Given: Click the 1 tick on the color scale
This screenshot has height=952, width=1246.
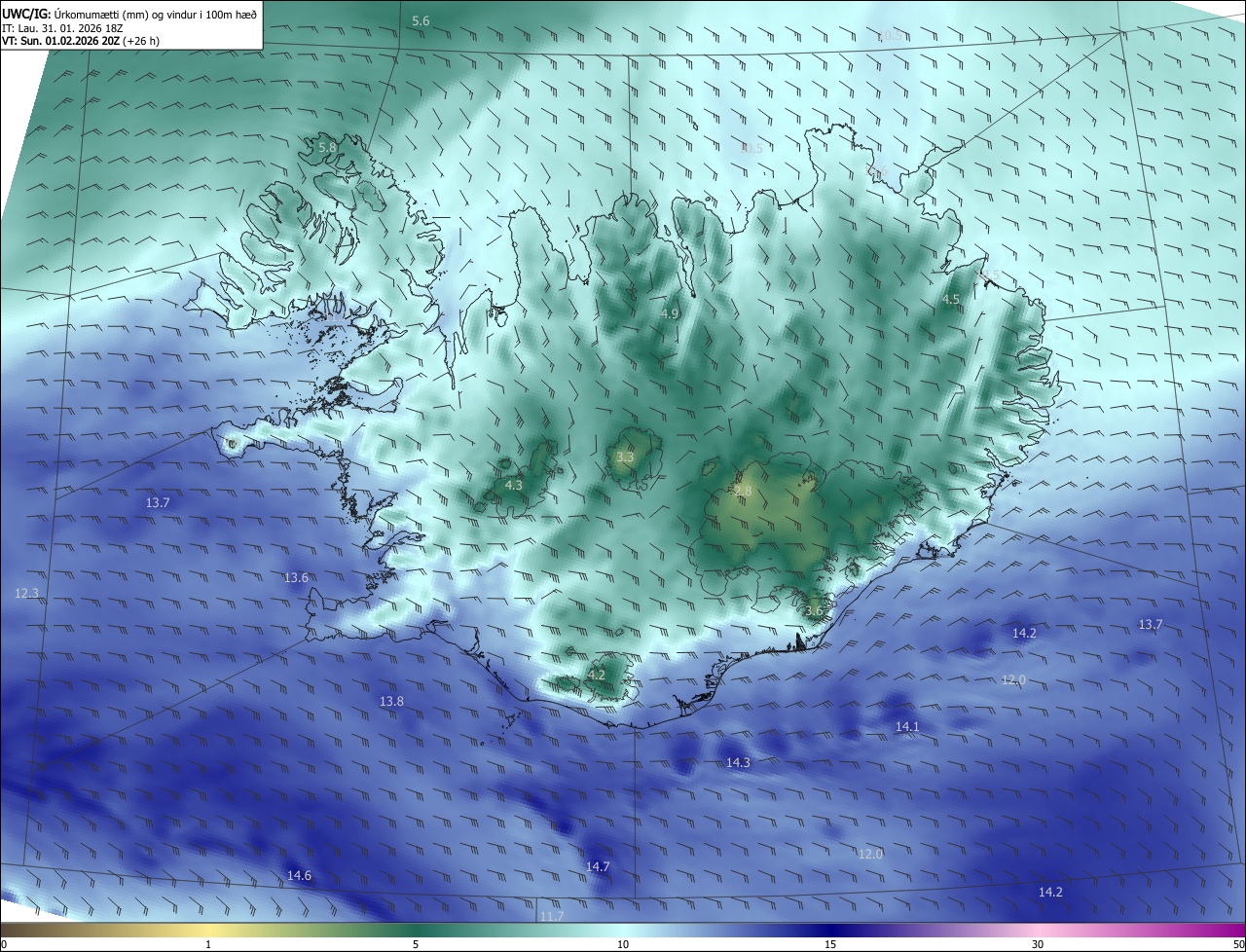Looking at the screenshot, I should tap(208, 944).
